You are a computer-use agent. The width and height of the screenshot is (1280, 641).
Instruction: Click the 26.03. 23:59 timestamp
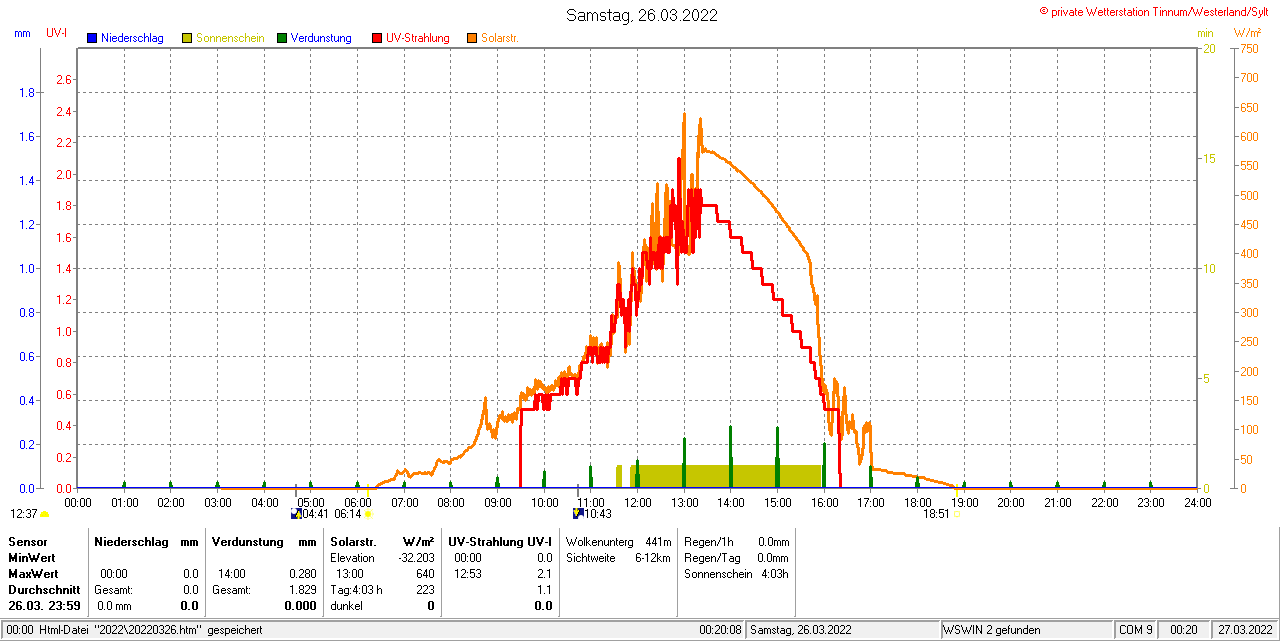[x=43, y=606]
